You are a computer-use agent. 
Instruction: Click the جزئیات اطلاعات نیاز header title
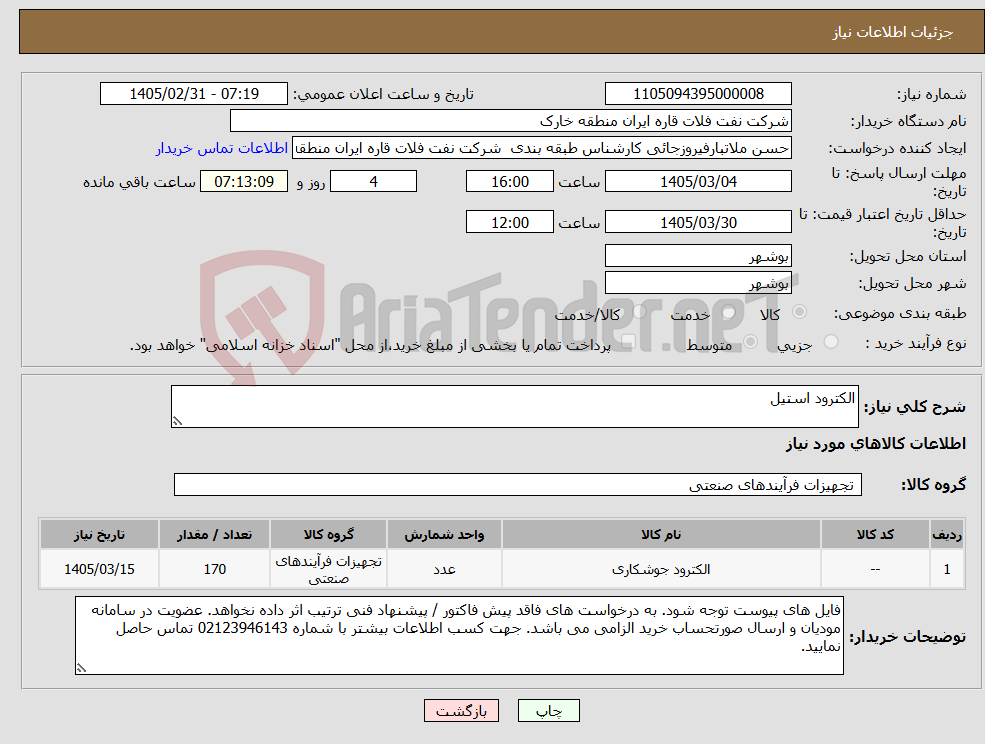point(892,32)
